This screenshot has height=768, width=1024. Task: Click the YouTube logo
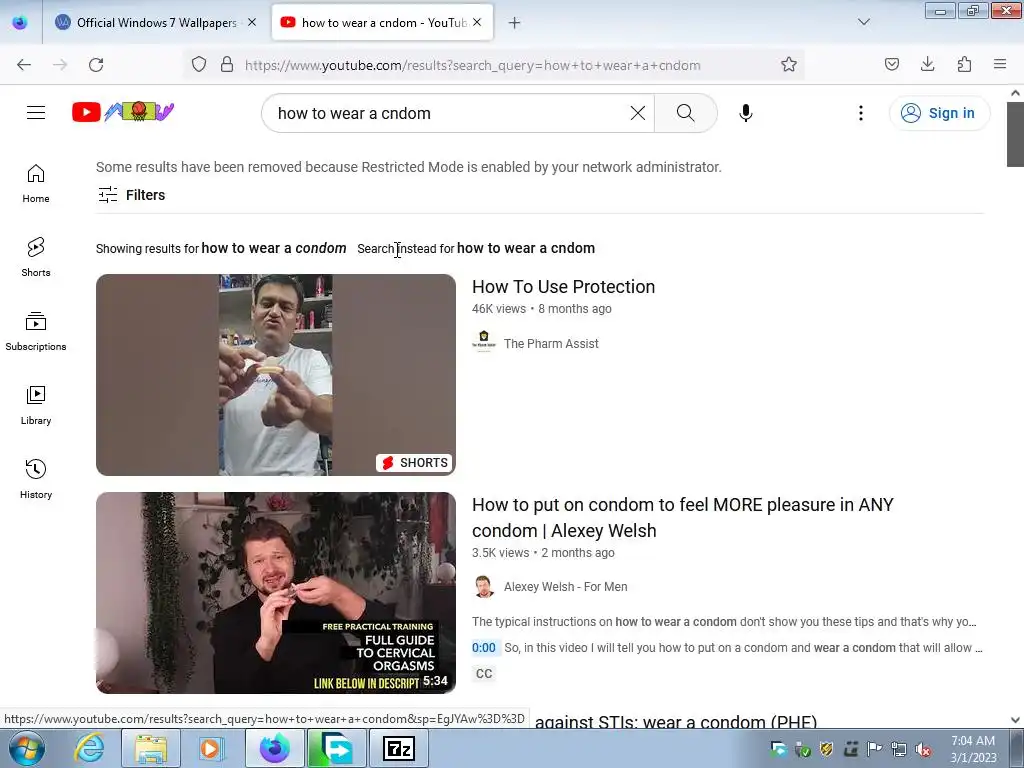[x=123, y=112]
